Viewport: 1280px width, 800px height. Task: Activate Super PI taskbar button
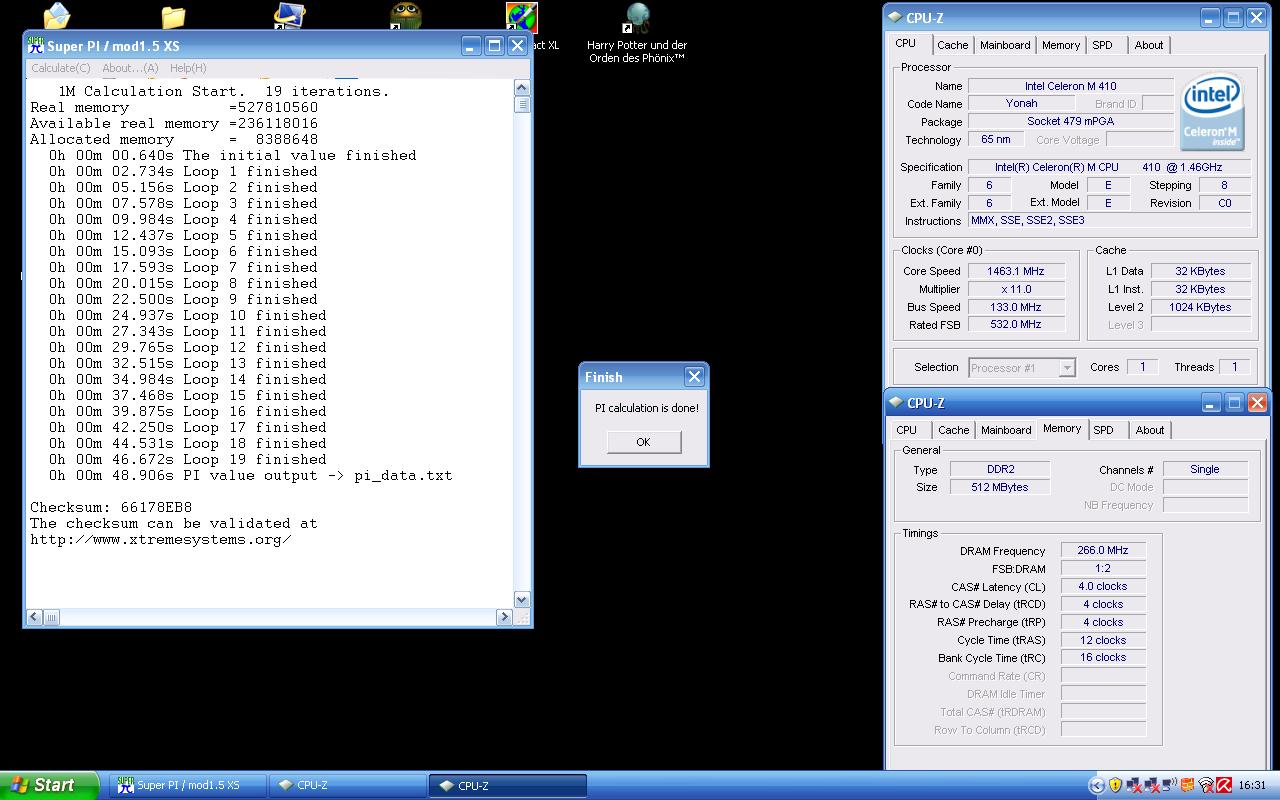coord(189,785)
